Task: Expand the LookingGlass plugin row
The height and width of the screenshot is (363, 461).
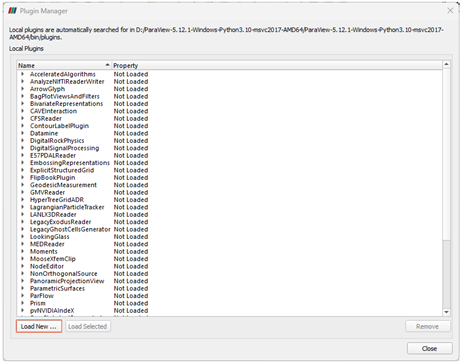Action: pyautogui.click(x=23, y=236)
